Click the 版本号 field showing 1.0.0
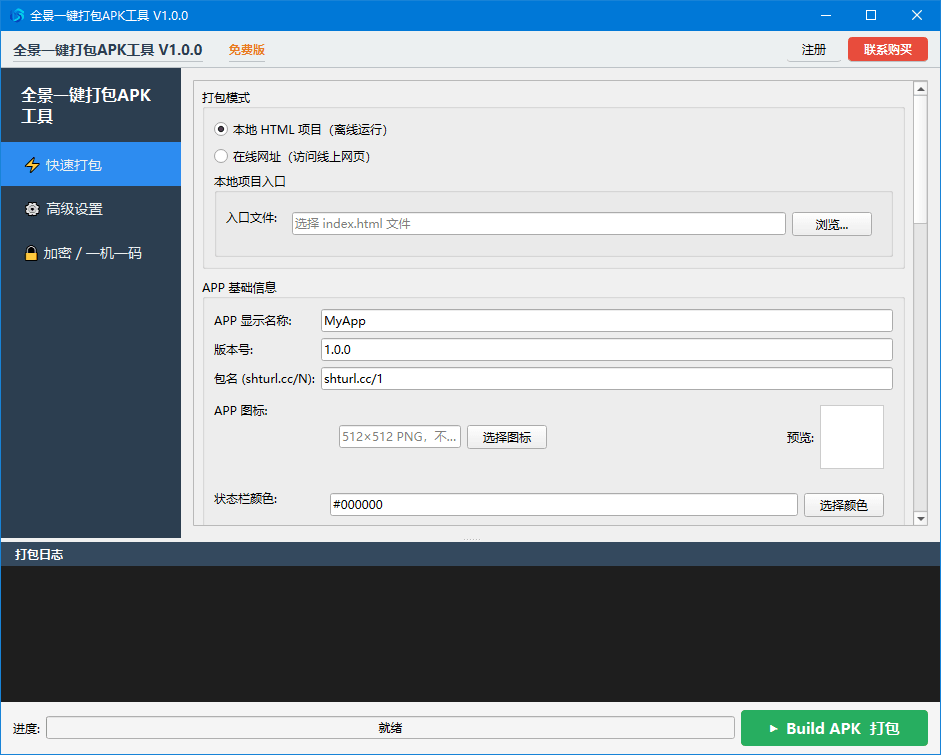941x755 pixels. (x=606, y=349)
